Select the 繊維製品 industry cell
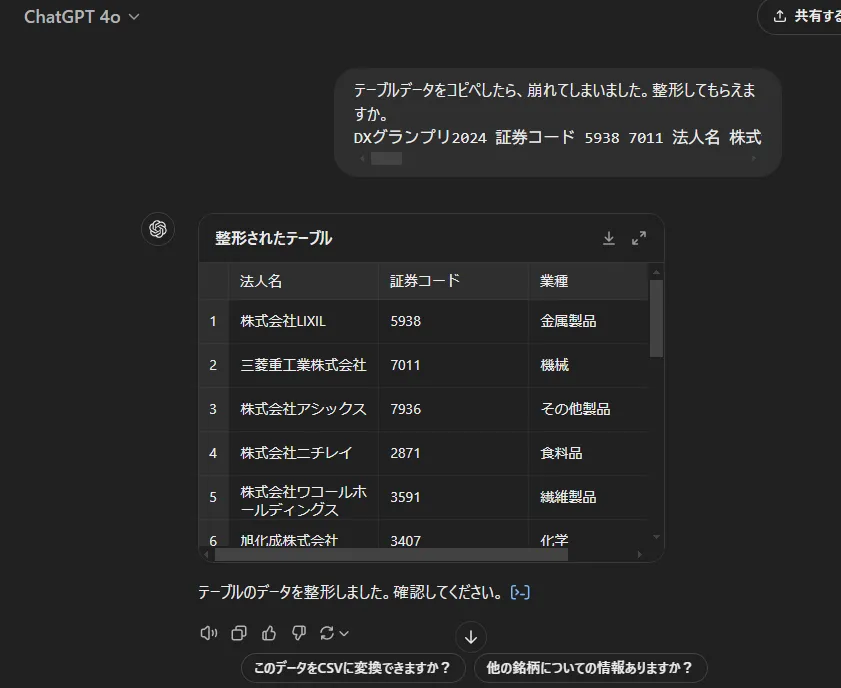Viewport: 841px width, 688px height. pyautogui.click(x=588, y=497)
